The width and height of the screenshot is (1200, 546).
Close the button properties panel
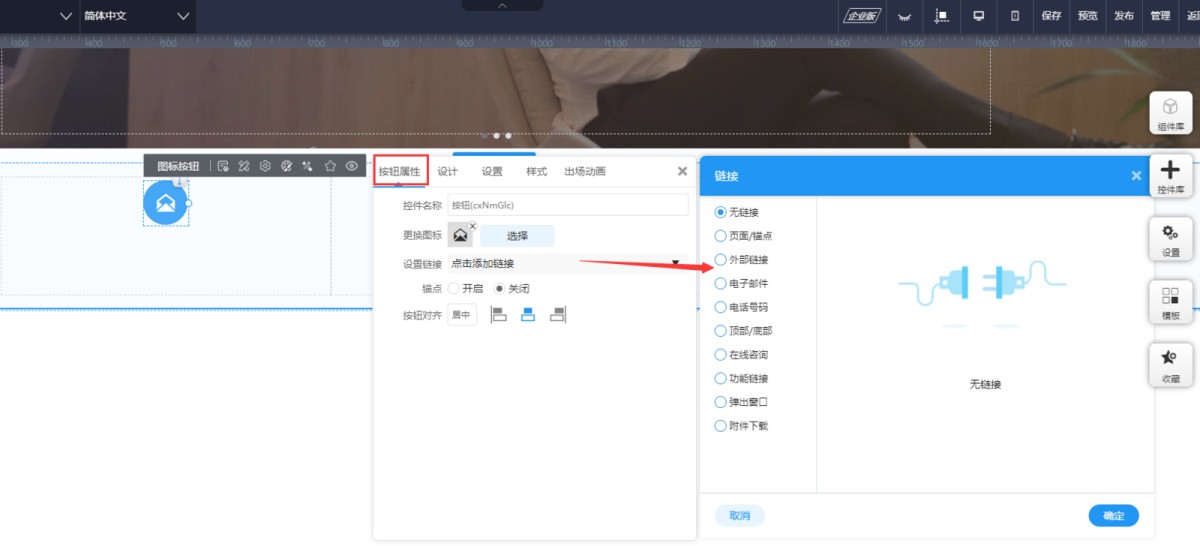point(682,171)
